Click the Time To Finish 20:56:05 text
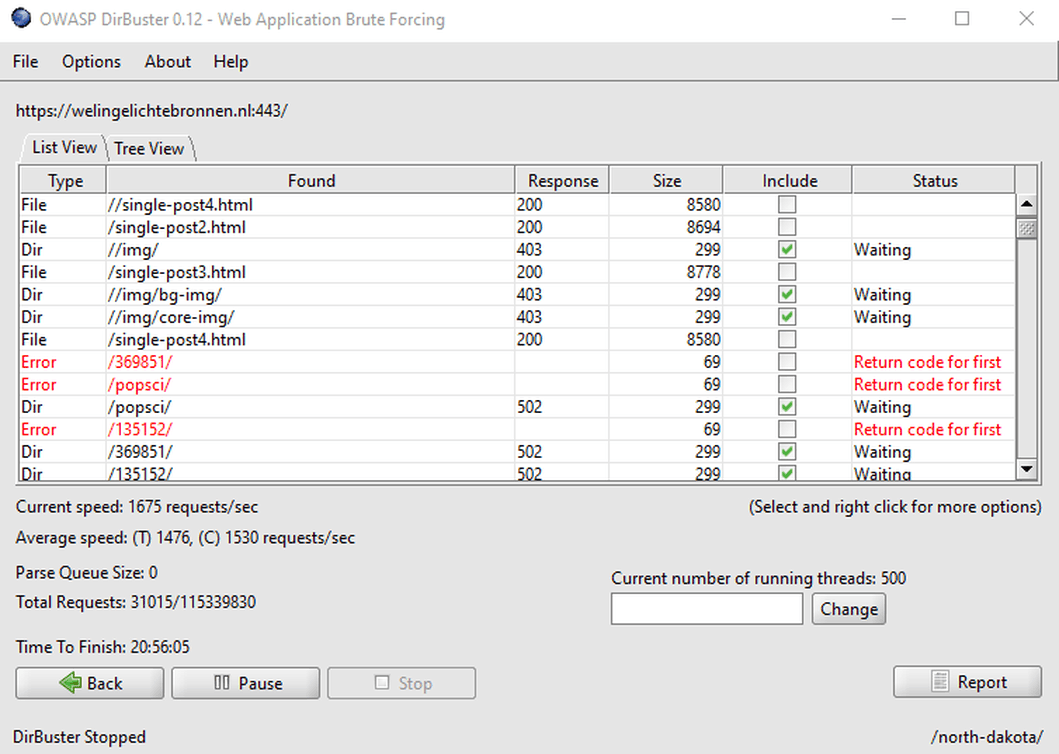Image resolution: width=1059 pixels, height=754 pixels. point(103,647)
